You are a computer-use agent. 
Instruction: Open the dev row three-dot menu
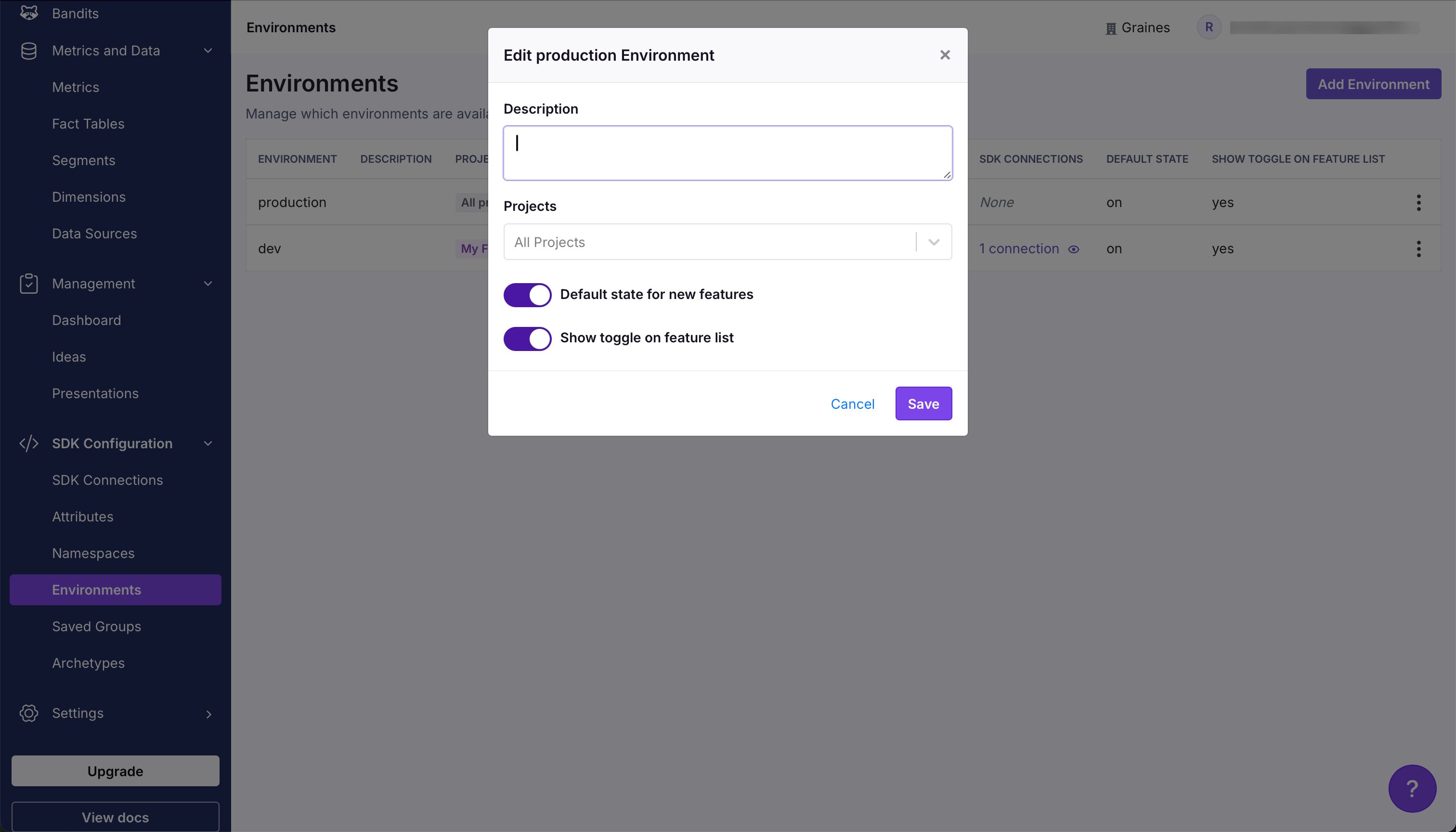[1418, 248]
